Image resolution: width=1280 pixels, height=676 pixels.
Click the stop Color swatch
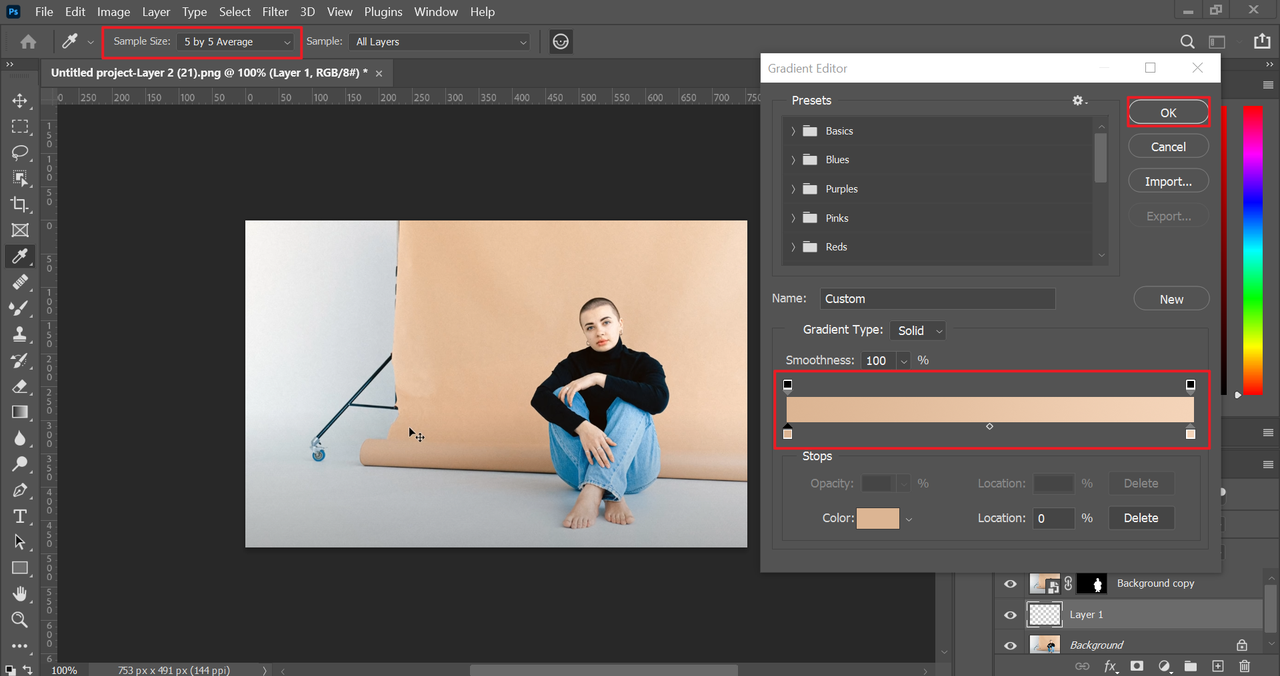coord(877,518)
